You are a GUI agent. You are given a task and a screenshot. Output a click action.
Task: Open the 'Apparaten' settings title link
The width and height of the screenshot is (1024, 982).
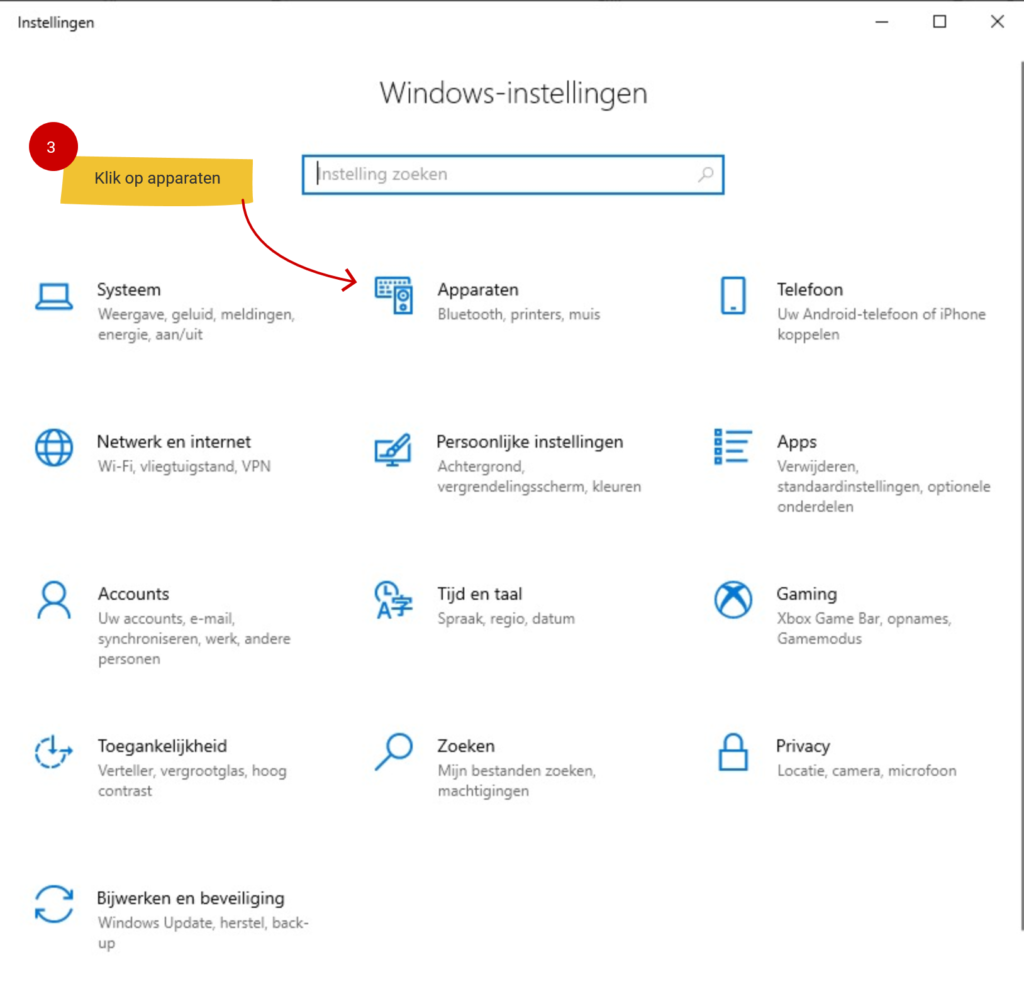pyautogui.click(x=478, y=290)
